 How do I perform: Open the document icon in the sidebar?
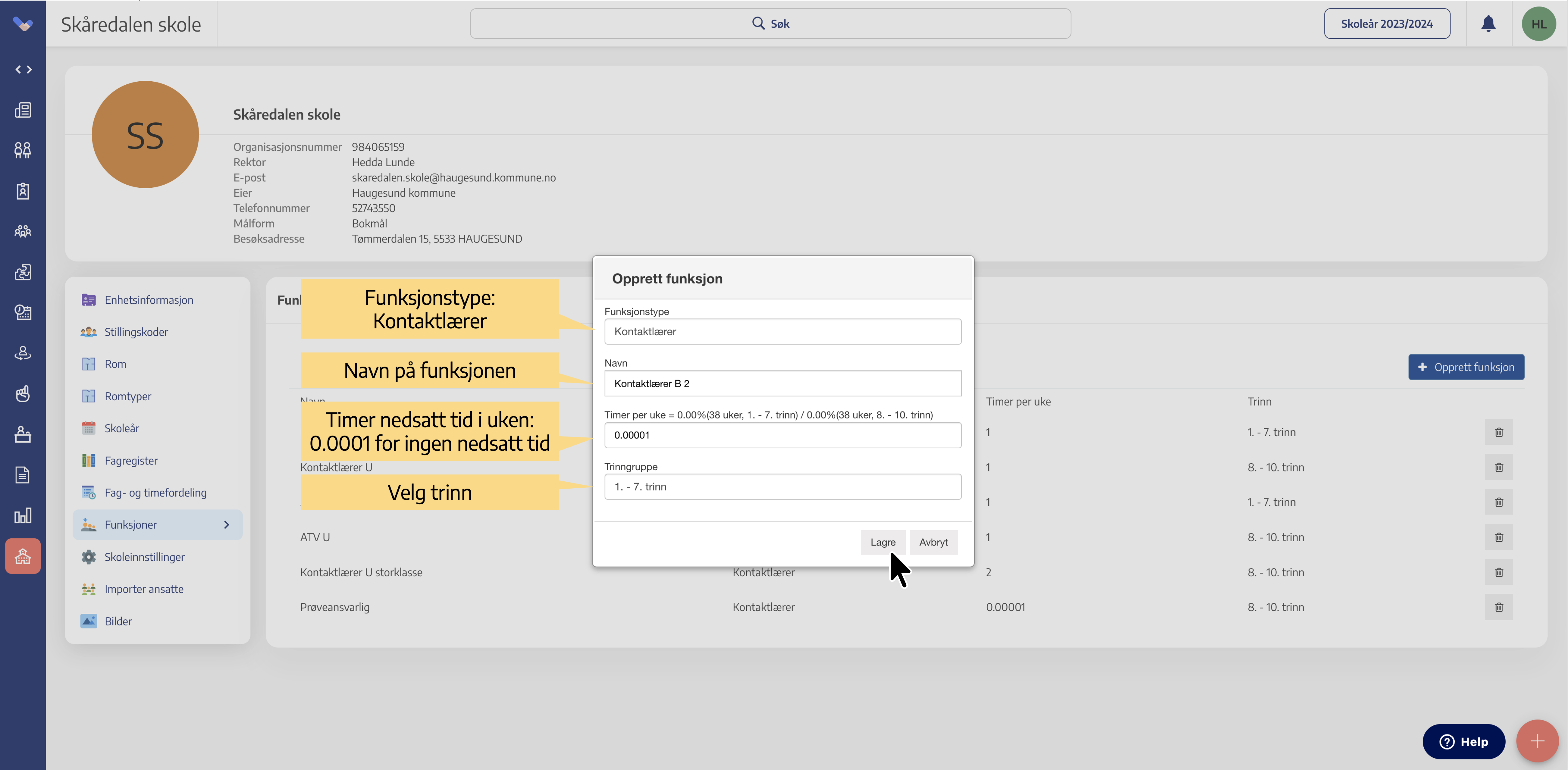pyautogui.click(x=23, y=475)
